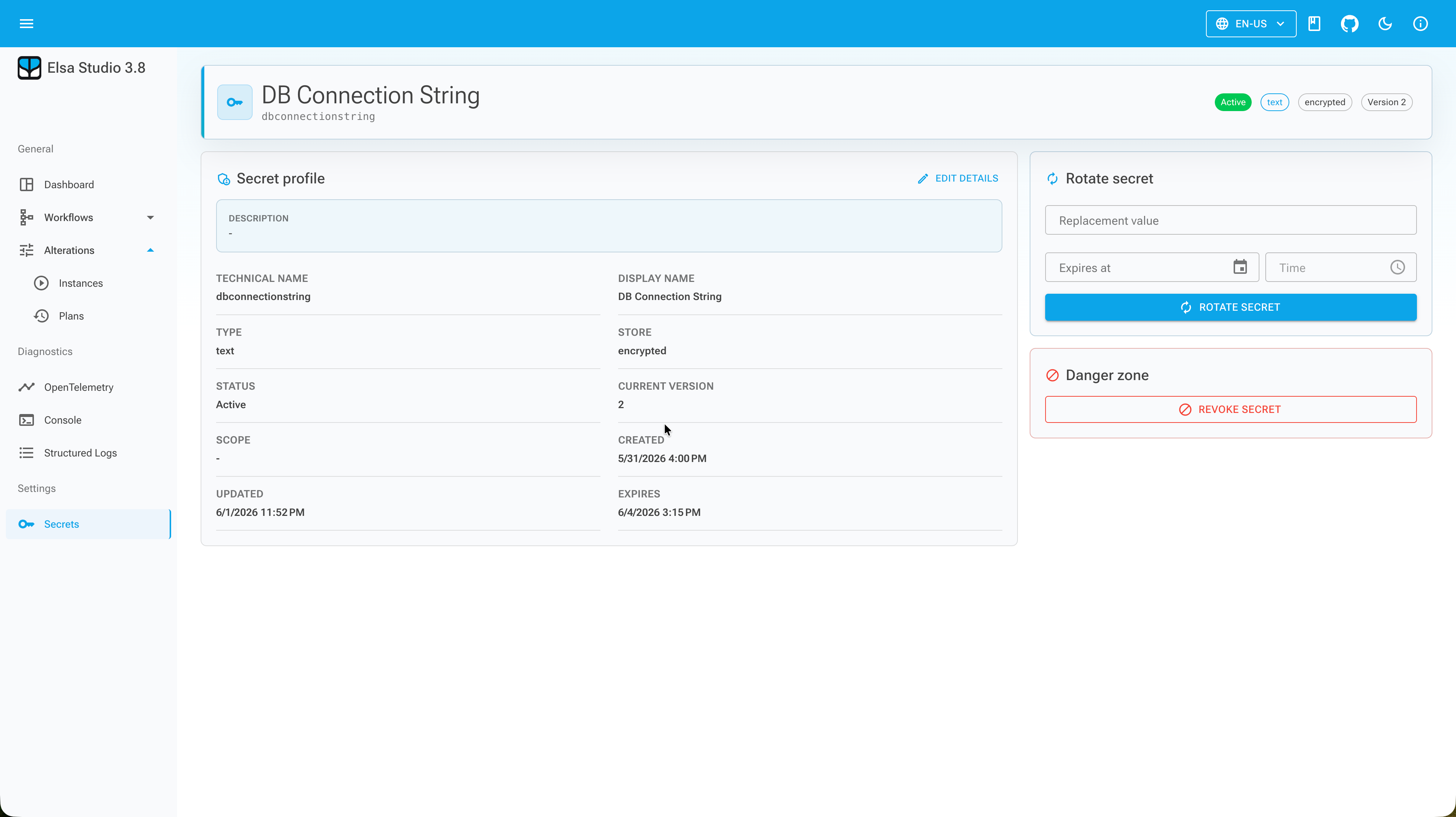Open the EN-US language dropdown
The image size is (1456, 817).
[1251, 24]
